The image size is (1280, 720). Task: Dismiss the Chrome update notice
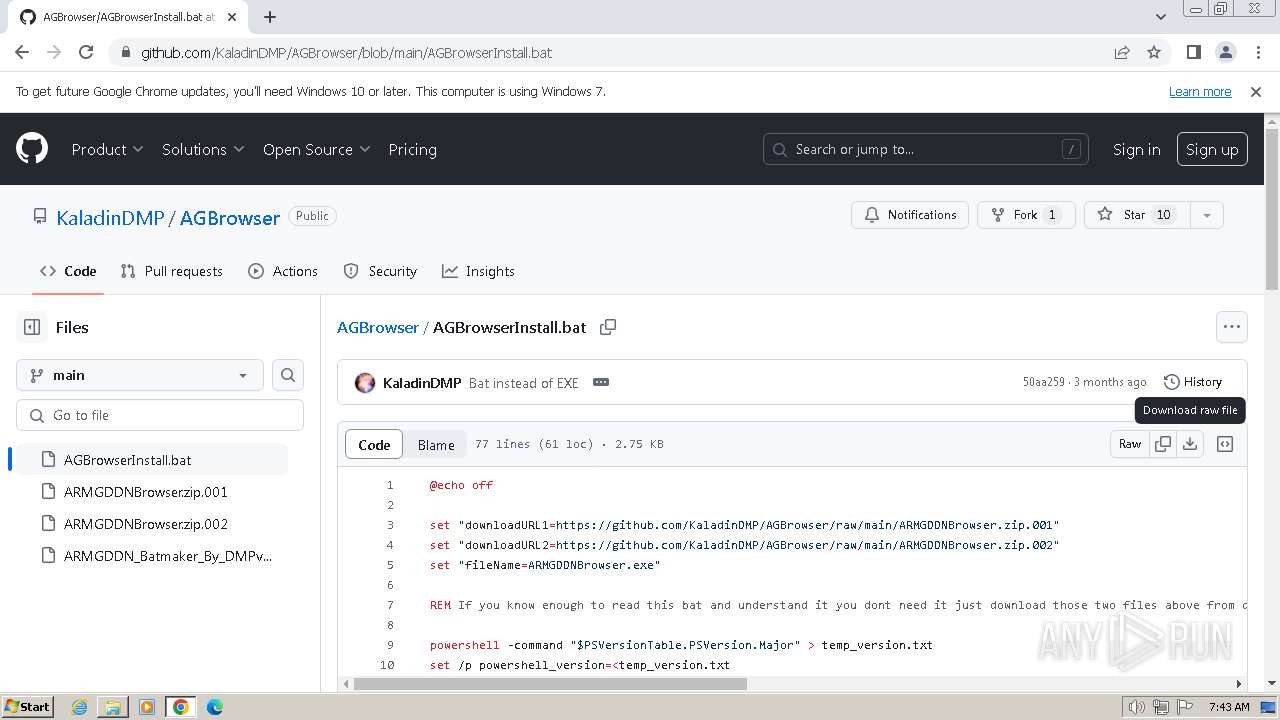1256,91
